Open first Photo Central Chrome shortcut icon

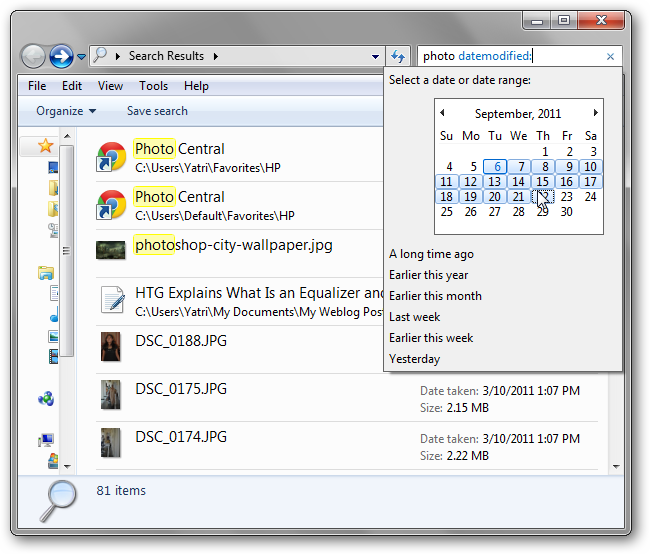[110, 157]
